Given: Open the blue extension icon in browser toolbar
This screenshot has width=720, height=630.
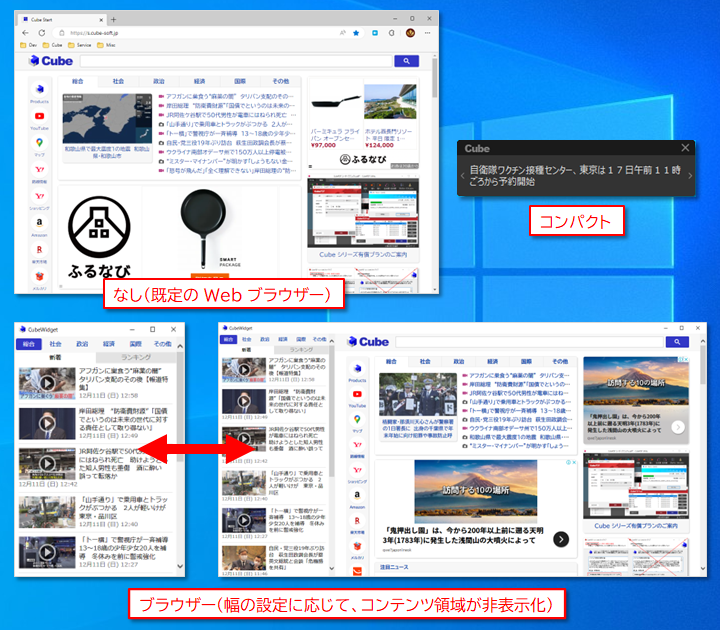Looking at the screenshot, I should pos(375,33).
